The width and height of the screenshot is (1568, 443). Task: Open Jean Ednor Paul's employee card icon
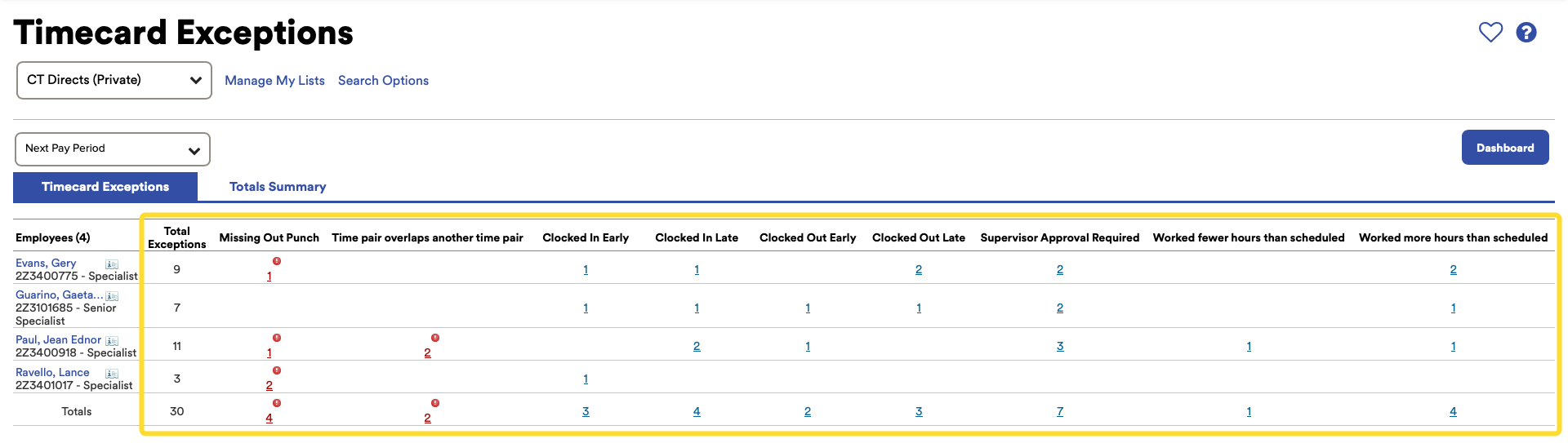[x=112, y=341]
